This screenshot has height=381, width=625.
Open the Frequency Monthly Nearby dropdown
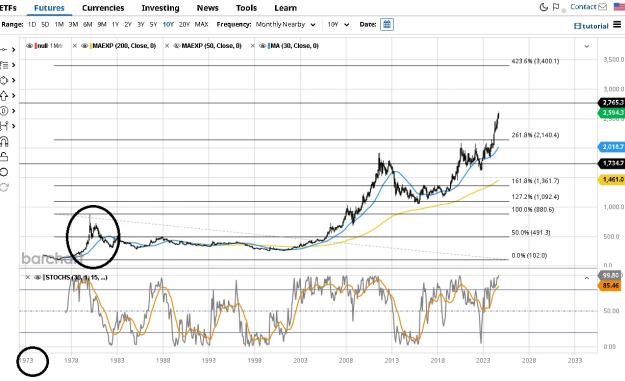(x=285, y=24)
